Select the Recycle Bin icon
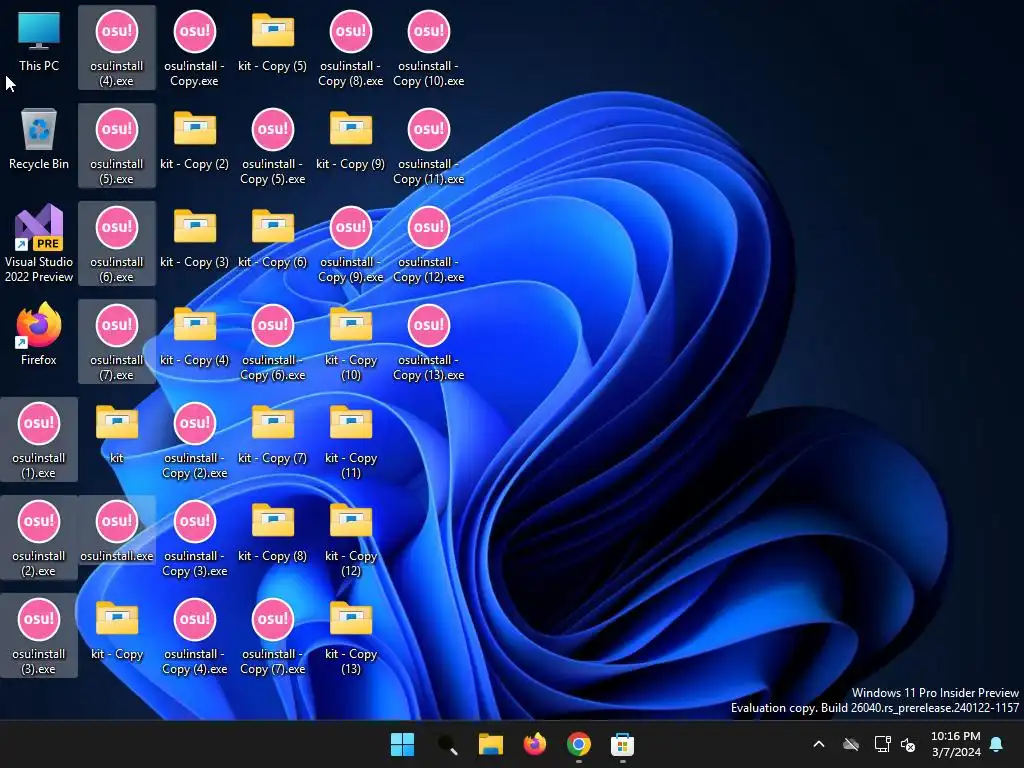 (x=39, y=139)
